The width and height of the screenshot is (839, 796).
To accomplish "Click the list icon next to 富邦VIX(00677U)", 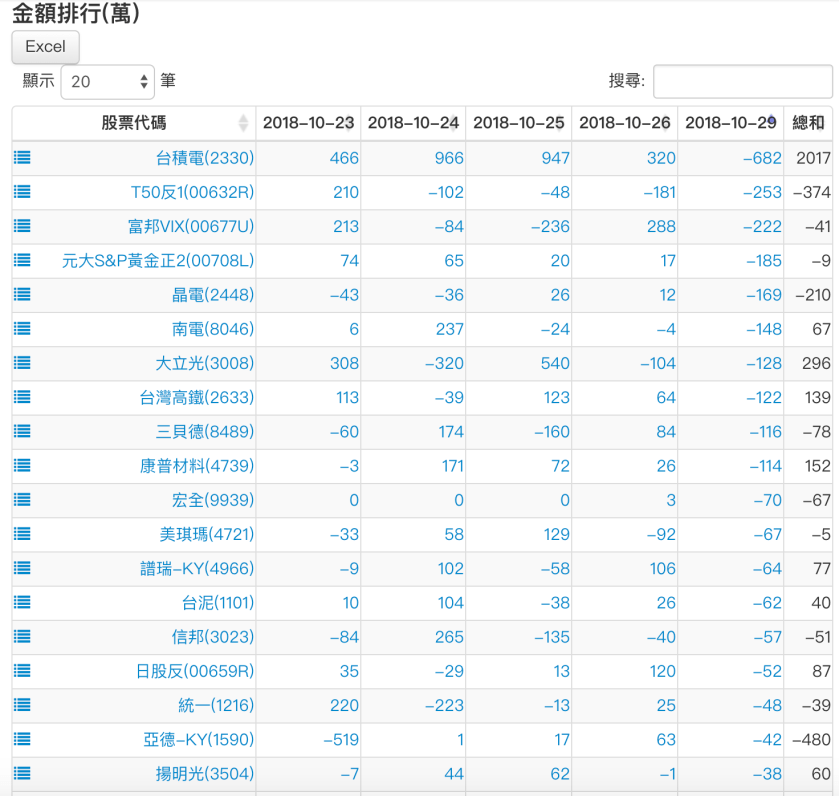I will pos(21,226).
